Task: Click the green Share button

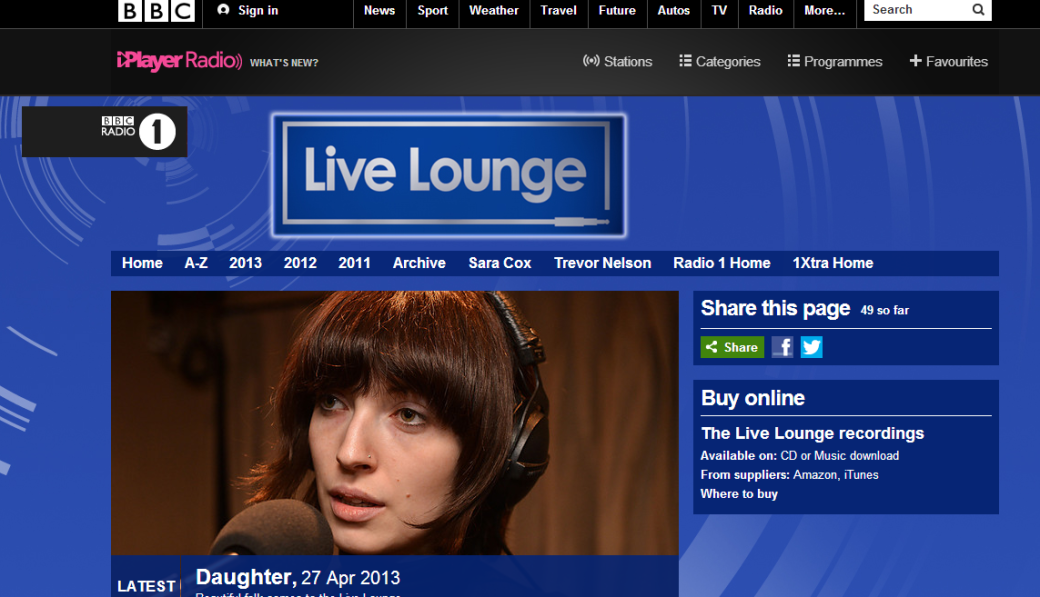Action: pyautogui.click(x=732, y=347)
